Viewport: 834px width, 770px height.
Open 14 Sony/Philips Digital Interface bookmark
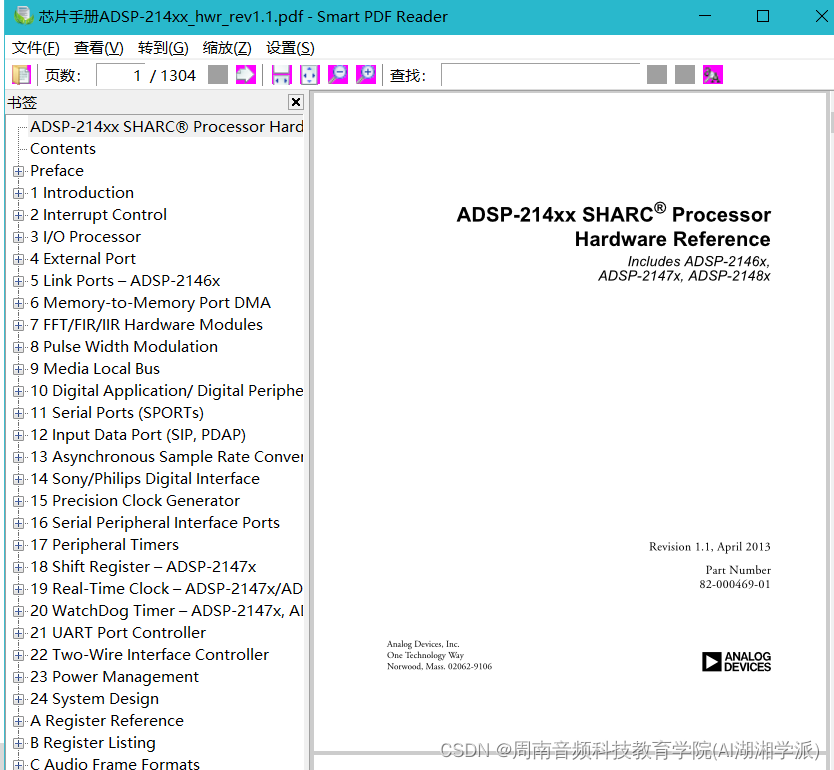(145, 479)
